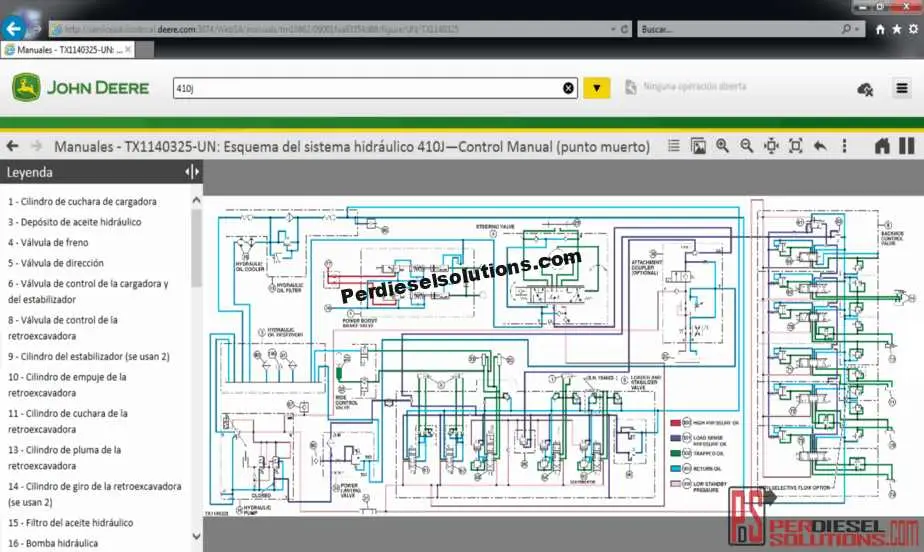Click the browser search magnifier icon
Viewport: 924px width, 552px height.
(x=847, y=29)
